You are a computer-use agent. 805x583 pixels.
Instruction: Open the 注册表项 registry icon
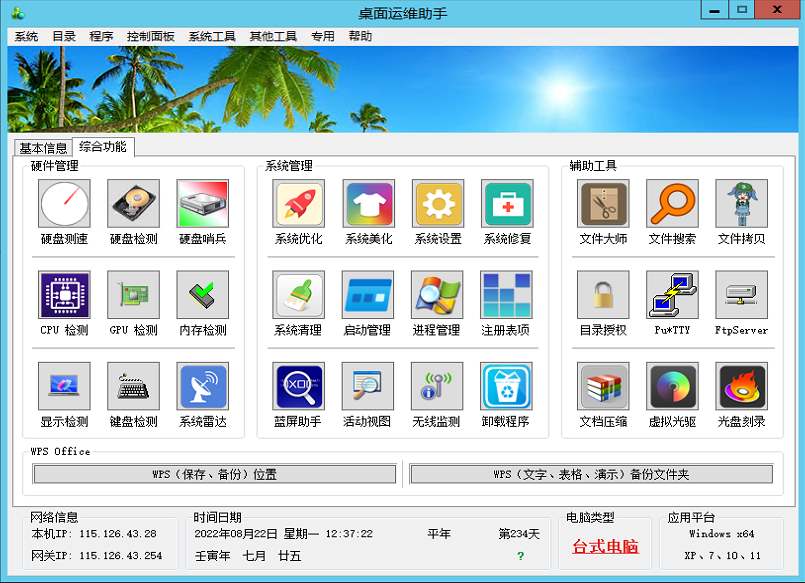pos(506,295)
